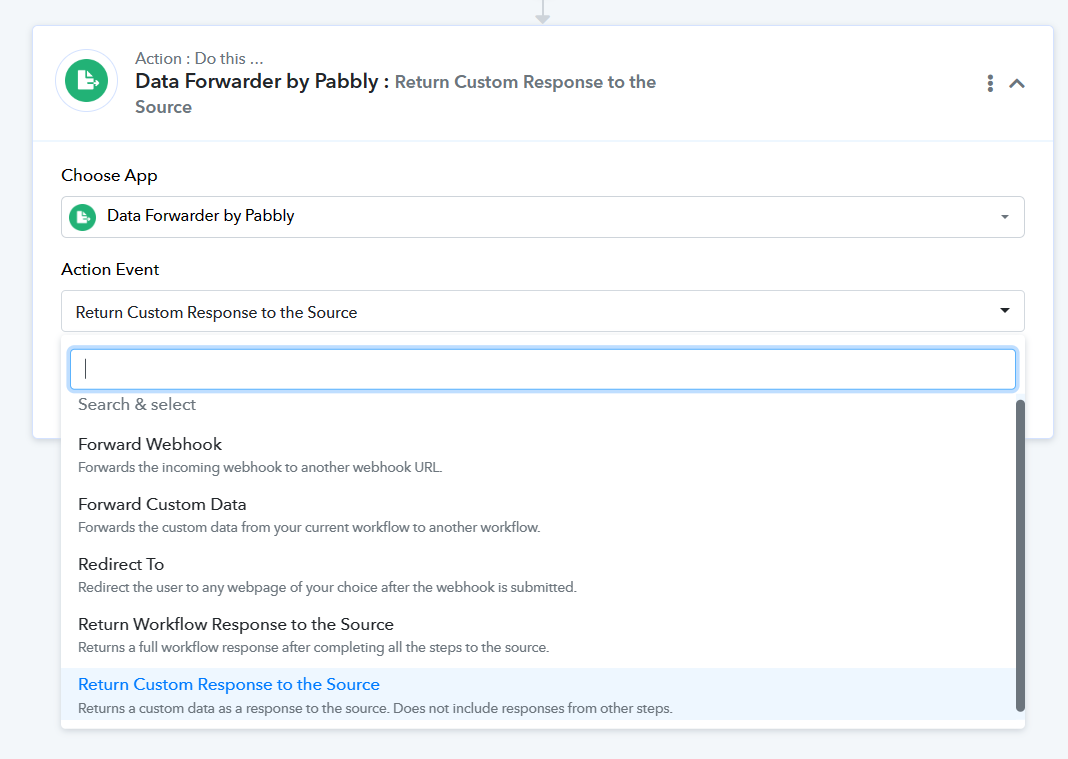The height and width of the screenshot is (759, 1068).
Task: Choose the Redirect To event
Action: (x=537, y=574)
